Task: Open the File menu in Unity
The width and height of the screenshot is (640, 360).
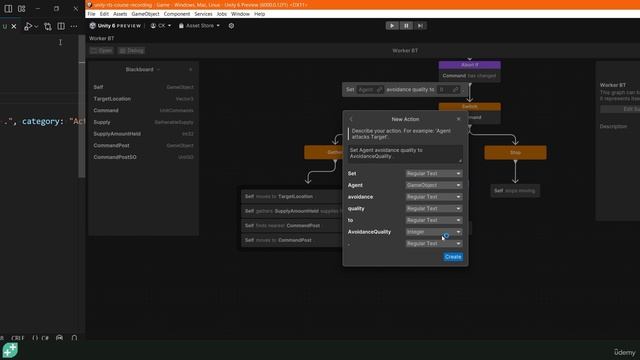Action: pos(91,14)
